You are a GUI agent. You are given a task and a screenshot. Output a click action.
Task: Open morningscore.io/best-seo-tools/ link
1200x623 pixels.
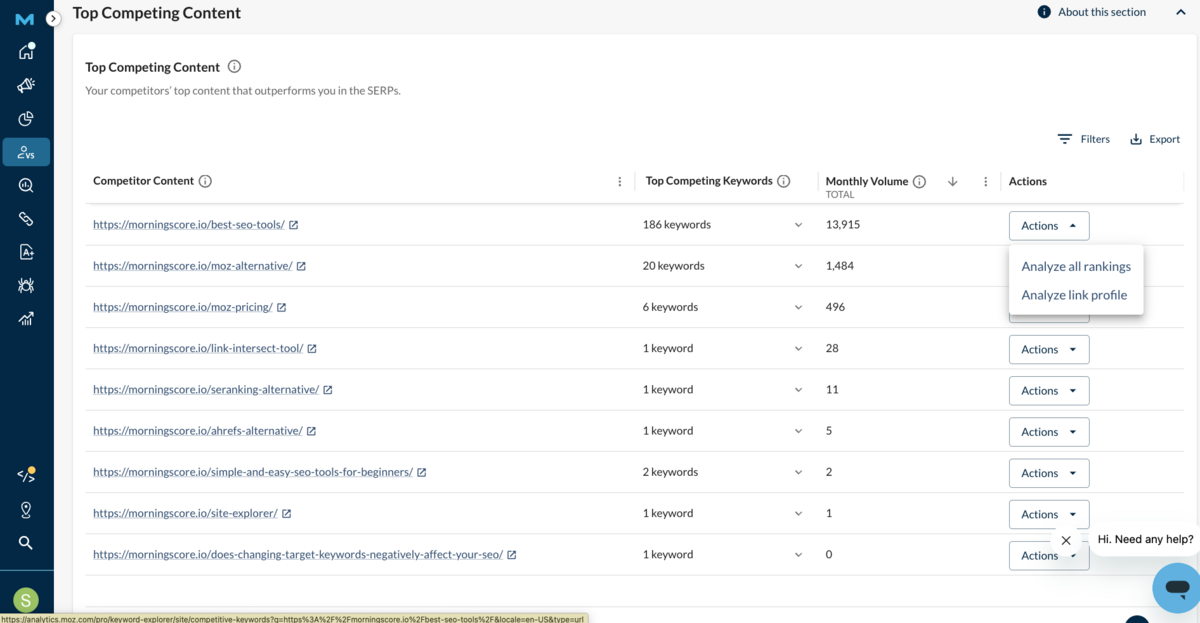189,225
